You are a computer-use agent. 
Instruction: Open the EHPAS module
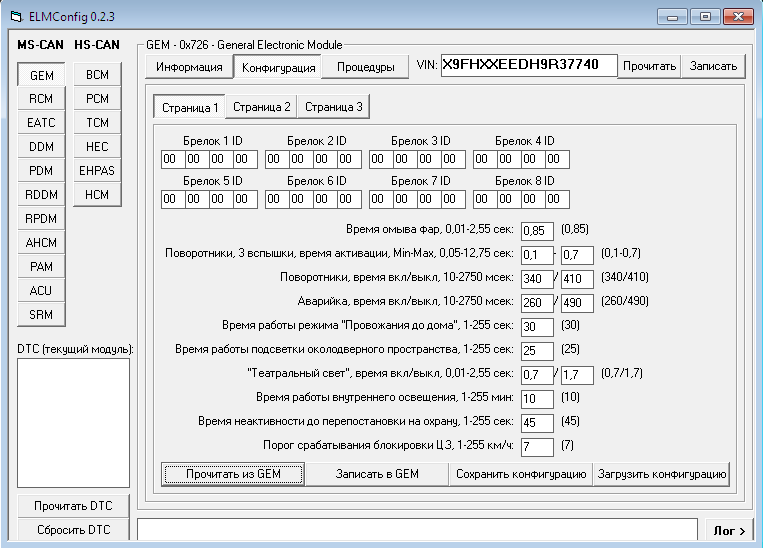click(97, 171)
